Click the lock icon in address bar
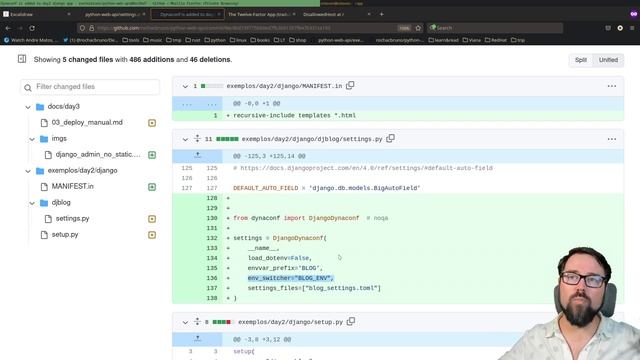This screenshot has height=360, width=640. (x=91, y=28)
